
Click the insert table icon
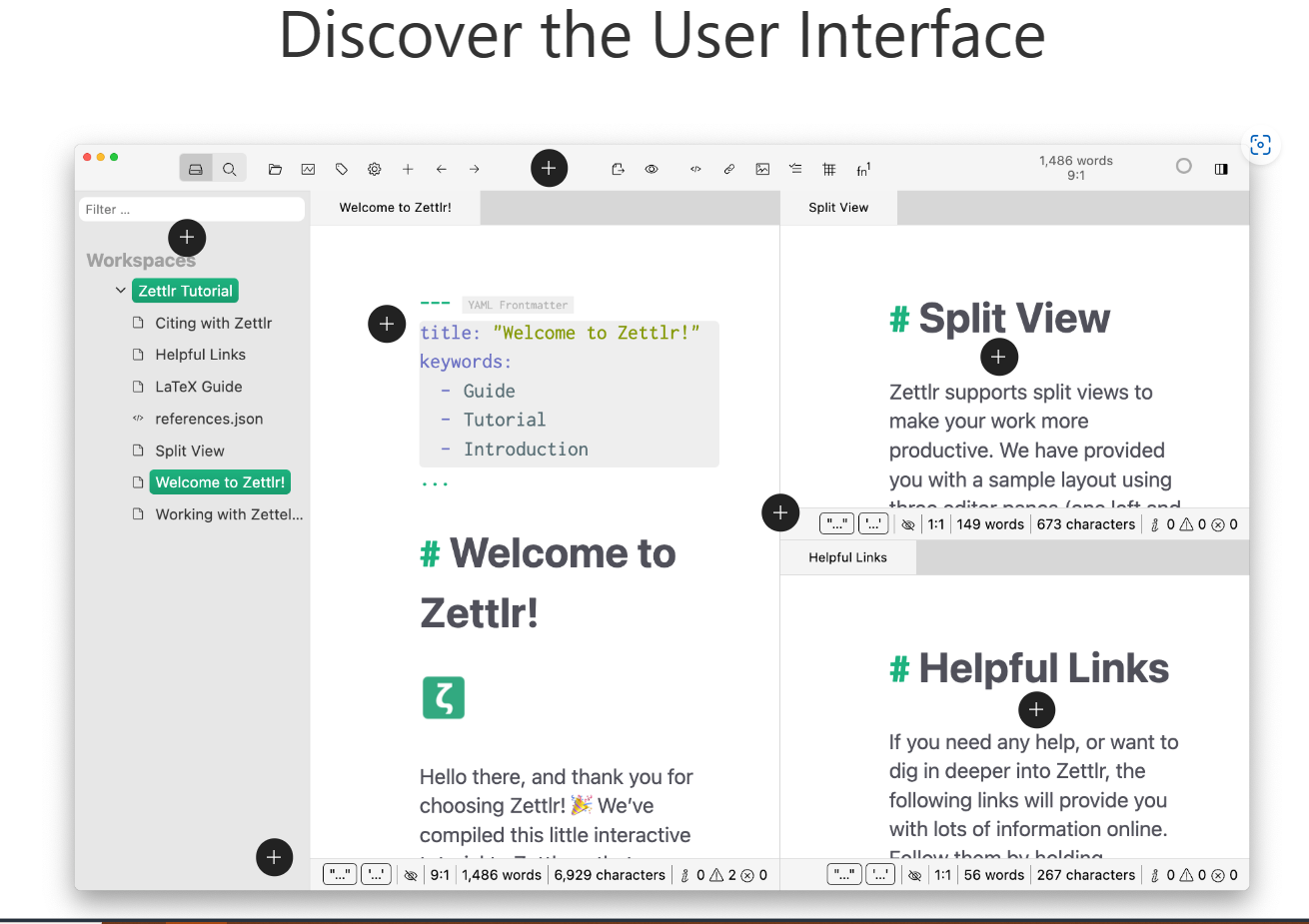[829, 170]
